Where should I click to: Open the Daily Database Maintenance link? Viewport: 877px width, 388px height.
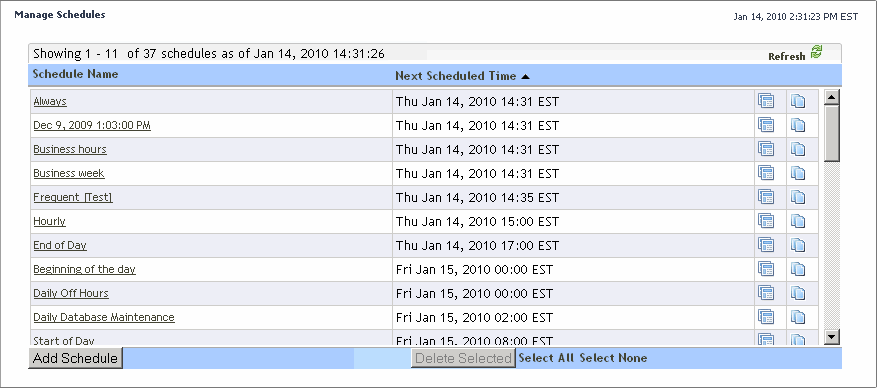[x=104, y=318]
